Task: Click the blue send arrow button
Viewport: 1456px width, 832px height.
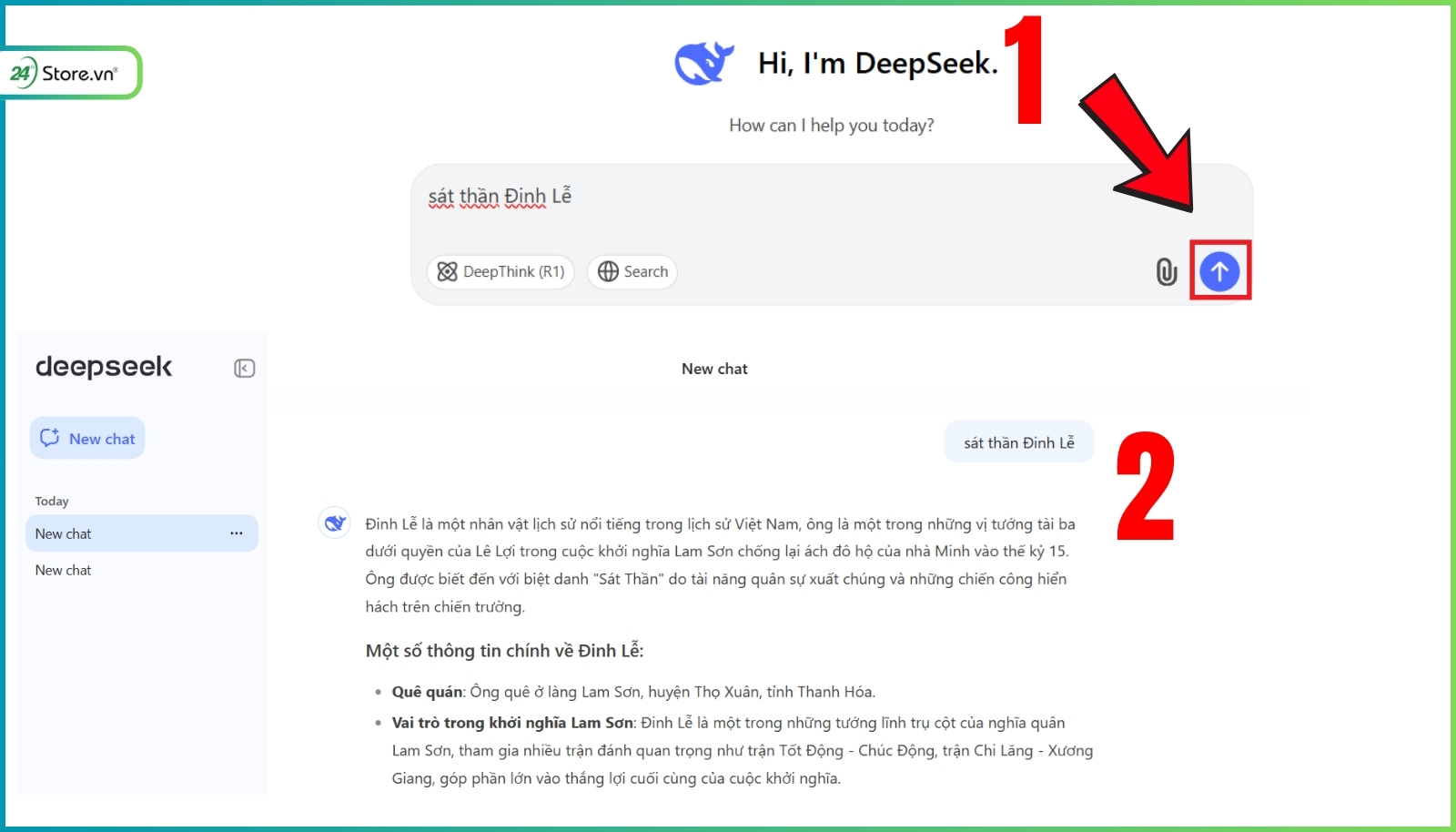Action: (1219, 271)
